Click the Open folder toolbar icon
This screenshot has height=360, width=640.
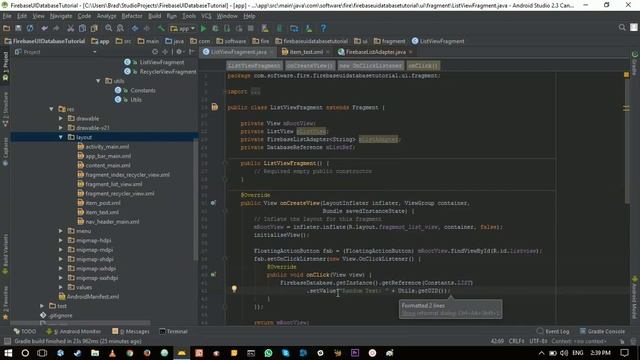point(7,28)
